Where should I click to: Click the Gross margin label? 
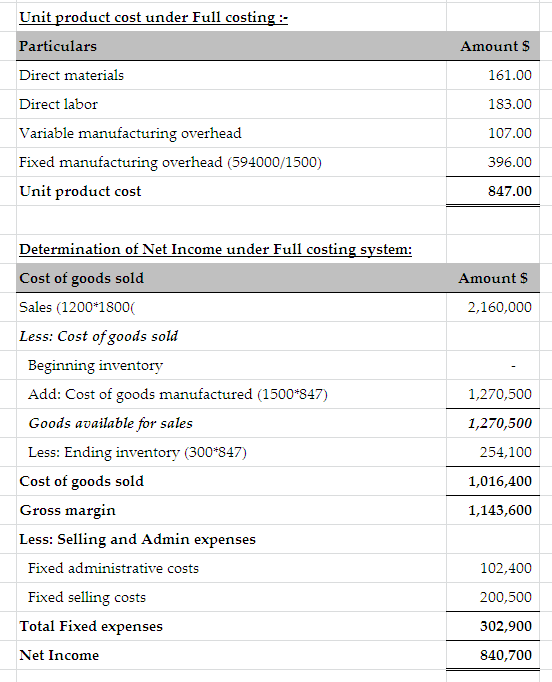67,510
